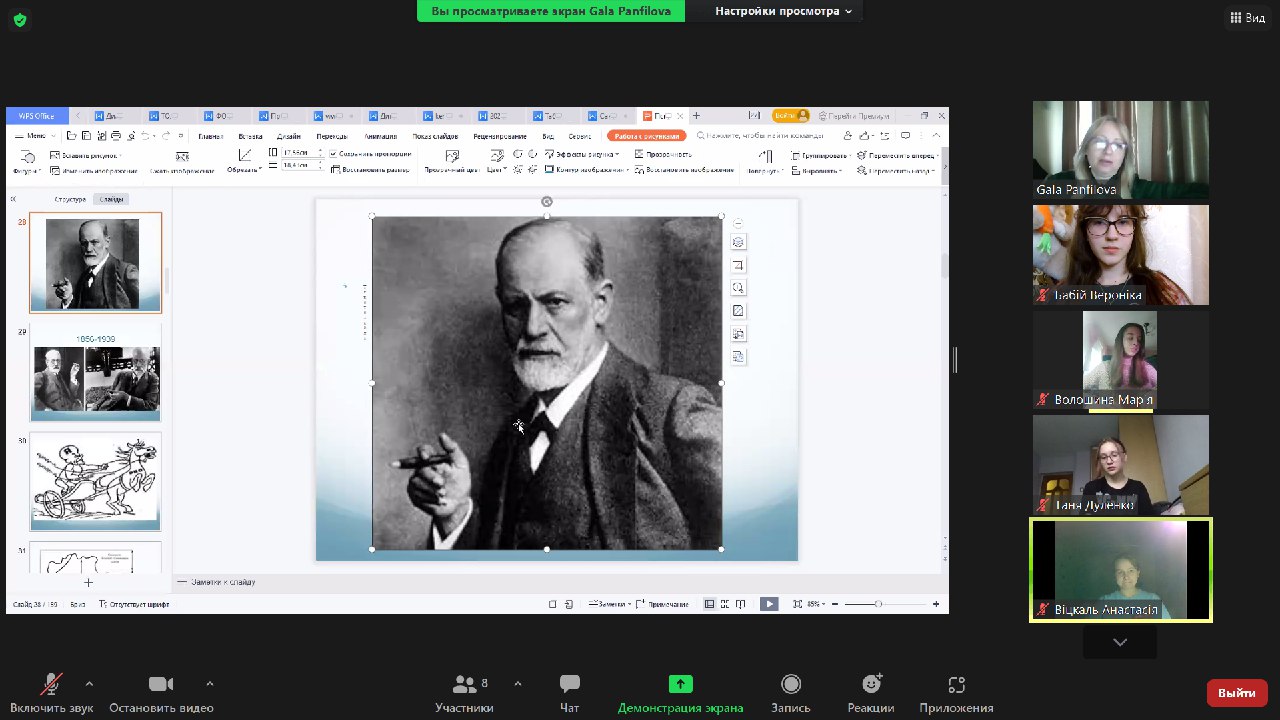Screen dimensions: 1280x720
Task: Click the red Выйти leave button
Action: point(1237,693)
